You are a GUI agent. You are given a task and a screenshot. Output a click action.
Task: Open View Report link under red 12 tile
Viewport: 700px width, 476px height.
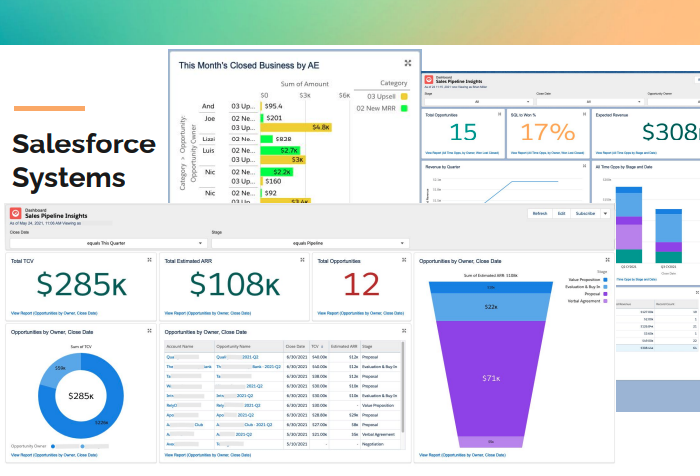(361, 313)
